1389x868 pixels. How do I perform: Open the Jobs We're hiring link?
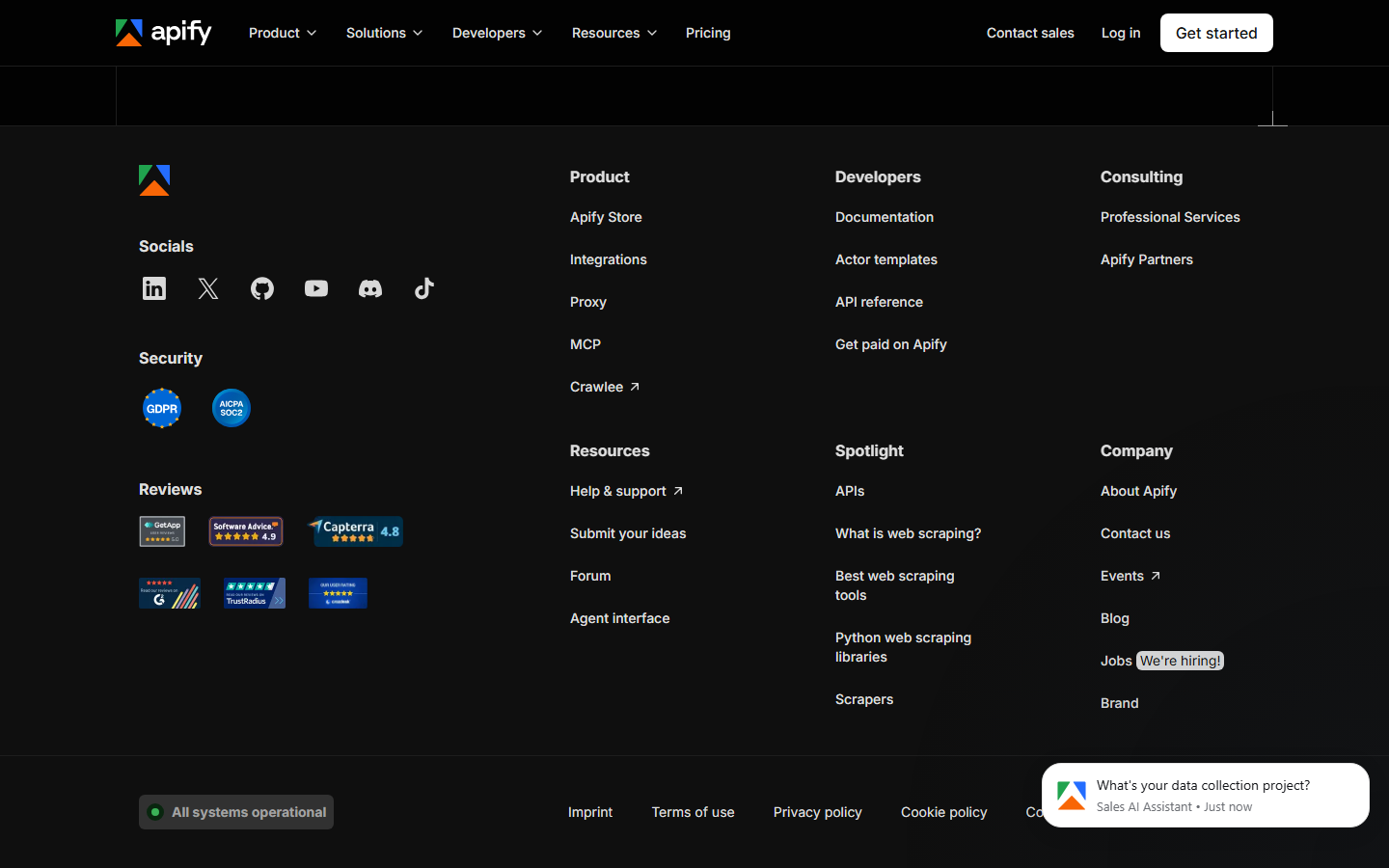point(1162,661)
